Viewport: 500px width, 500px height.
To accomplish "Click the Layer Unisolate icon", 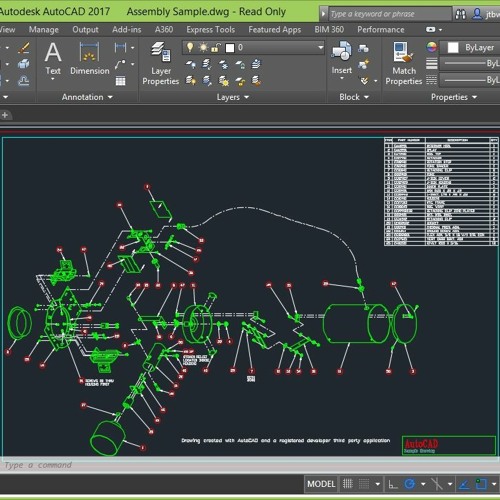I will coord(207,80).
